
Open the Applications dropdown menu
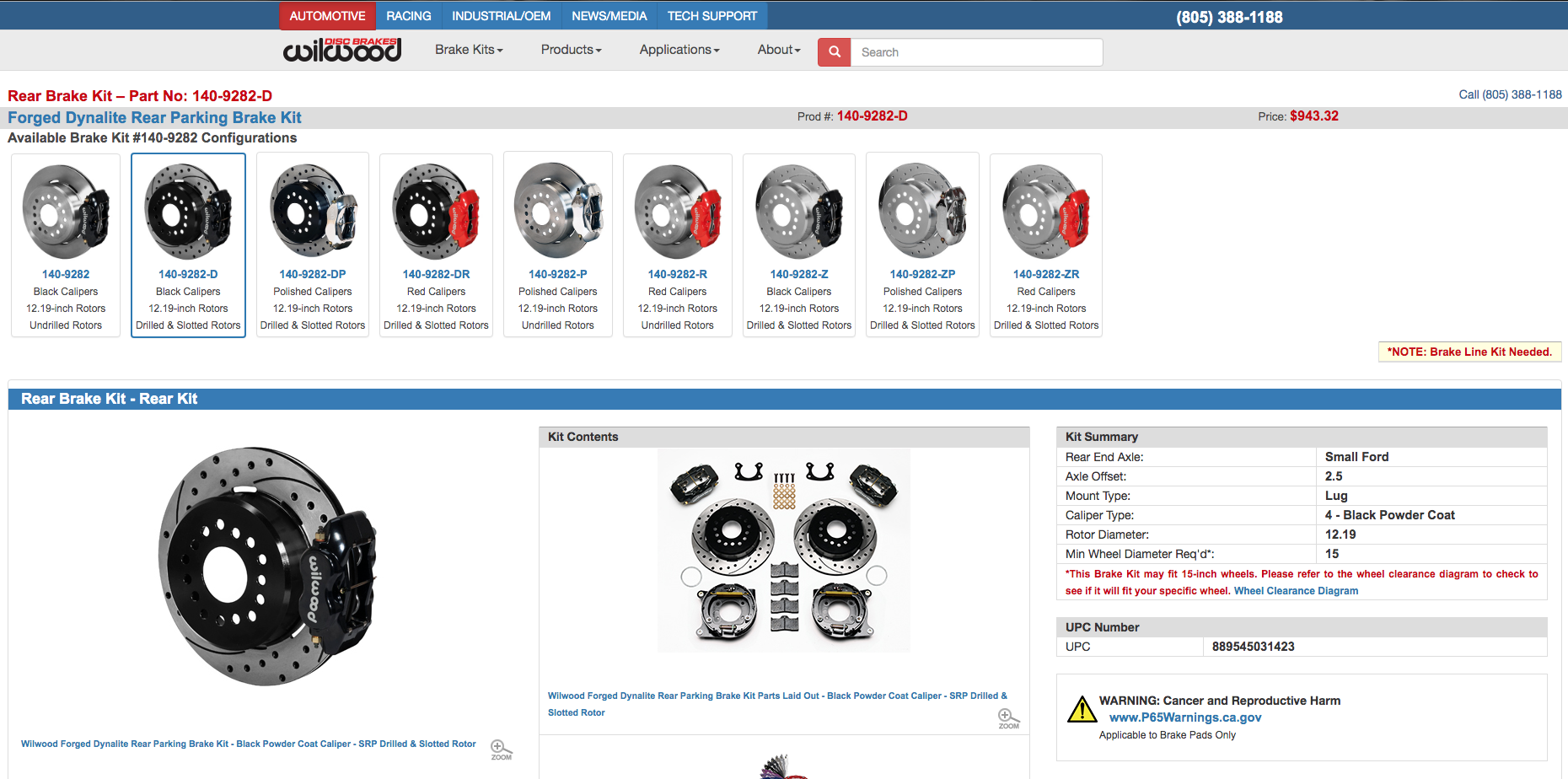pyautogui.click(x=679, y=50)
